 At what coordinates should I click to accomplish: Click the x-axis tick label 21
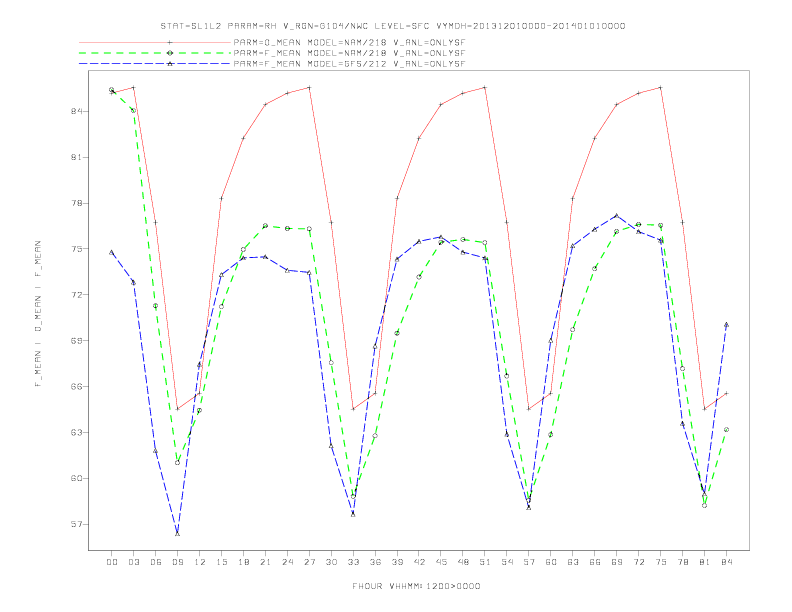click(265, 562)
